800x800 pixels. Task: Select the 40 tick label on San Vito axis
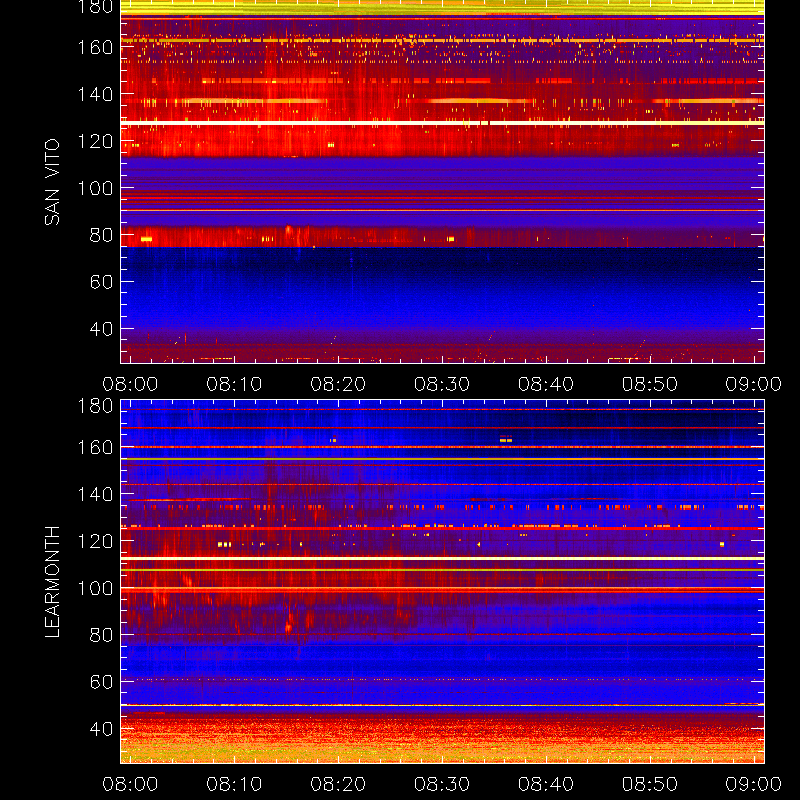tap(101, 329)
